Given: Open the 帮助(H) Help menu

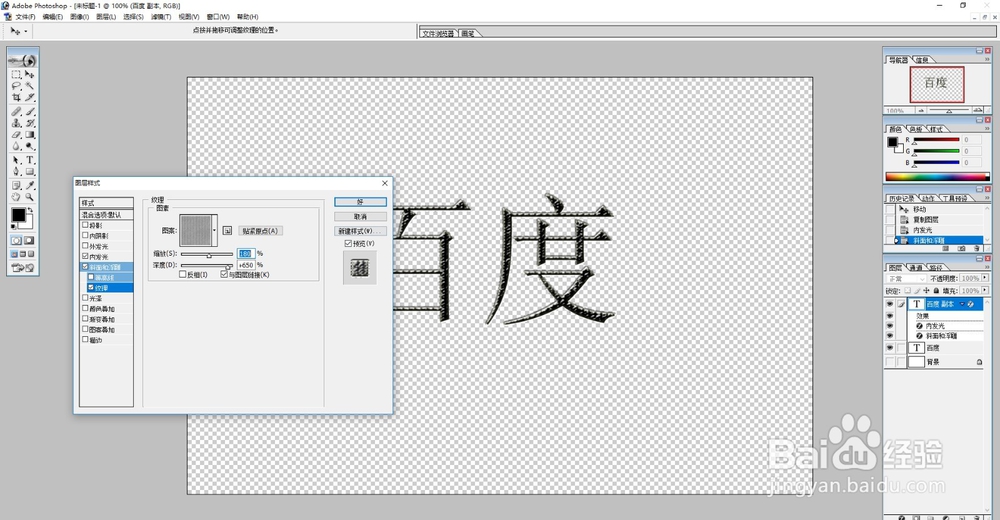Looking at the screenshot, I should pos(247,17).
